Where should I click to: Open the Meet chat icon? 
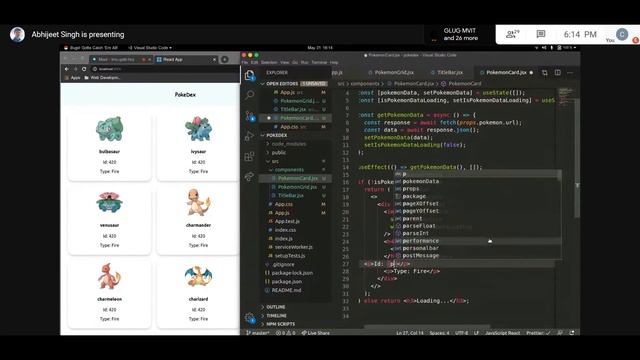click(541, 34)
